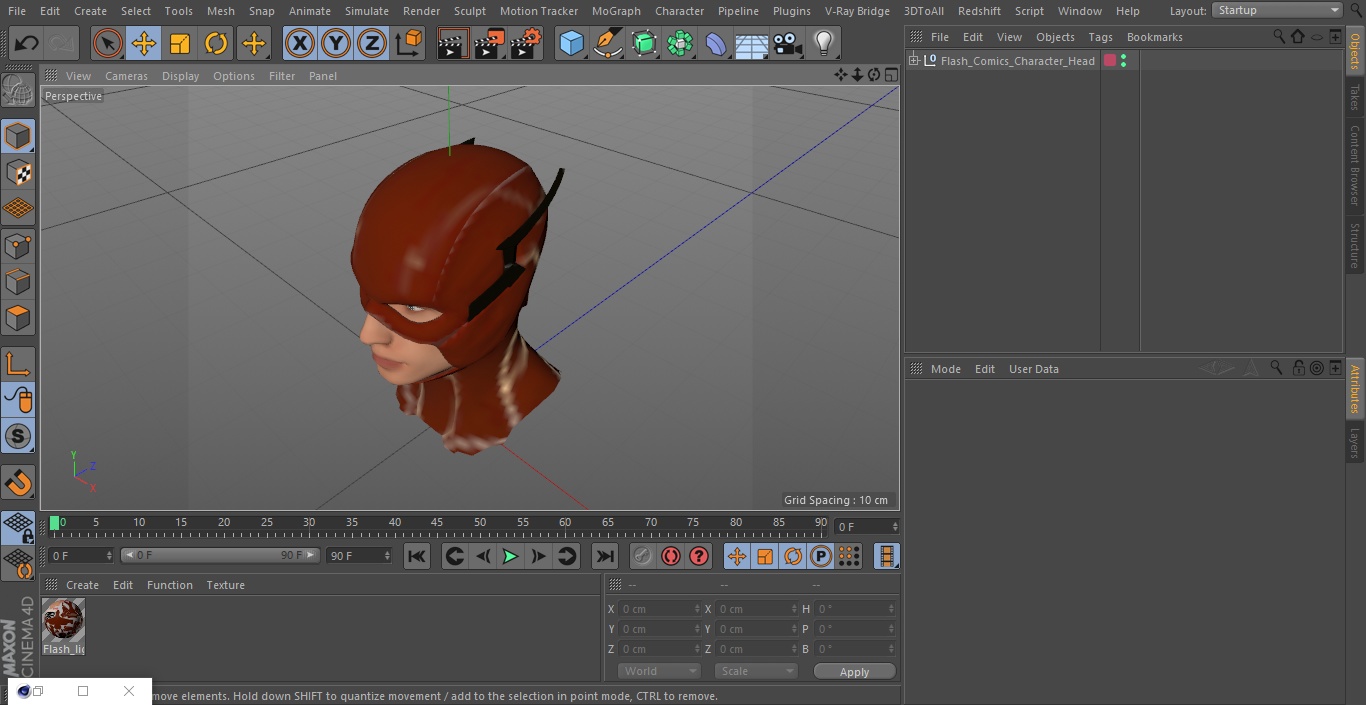Add a Cube primitive object
Screen dimensions: 1366x705
pos(571,43)
